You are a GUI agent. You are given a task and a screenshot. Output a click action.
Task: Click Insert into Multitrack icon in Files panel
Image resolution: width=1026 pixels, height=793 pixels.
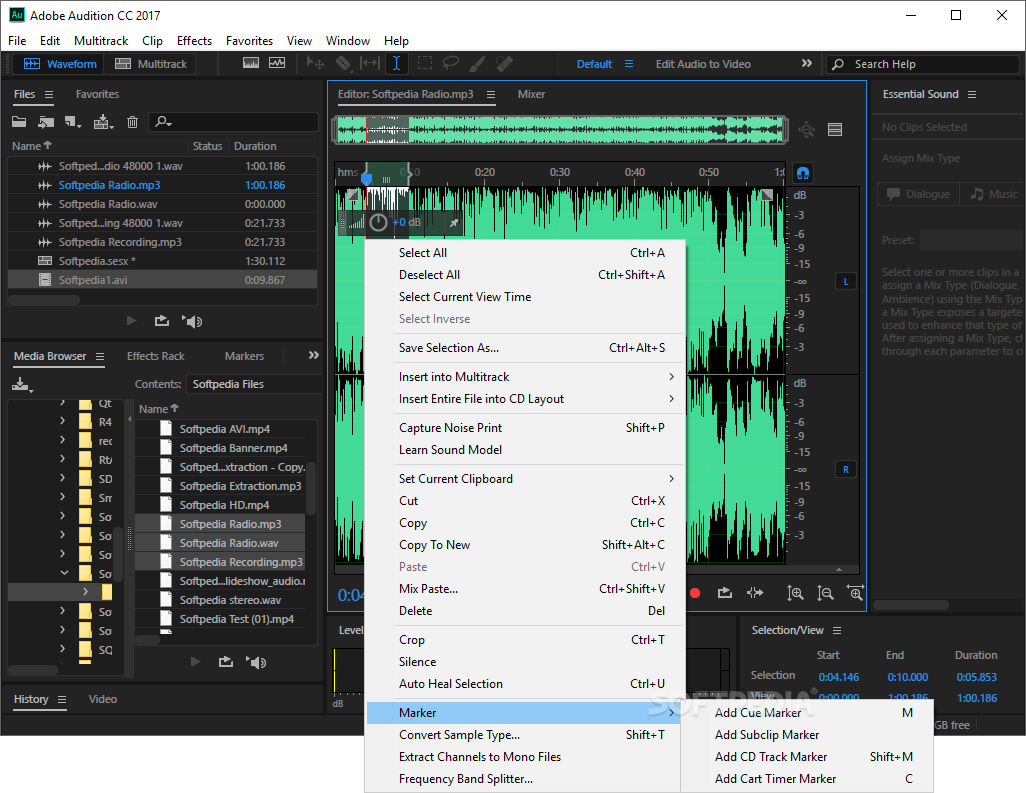coord(103,122)
